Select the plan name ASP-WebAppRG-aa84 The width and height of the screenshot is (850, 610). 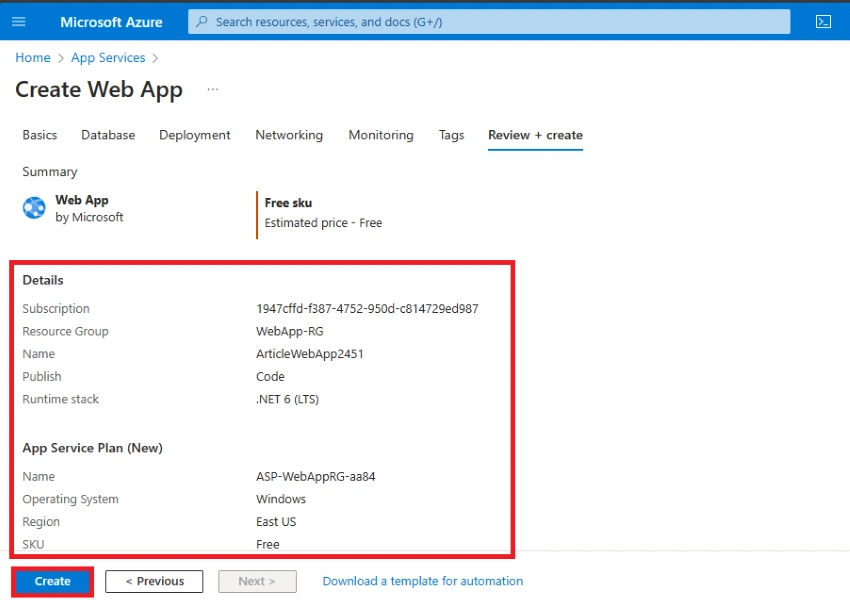[x=315, y=477]
